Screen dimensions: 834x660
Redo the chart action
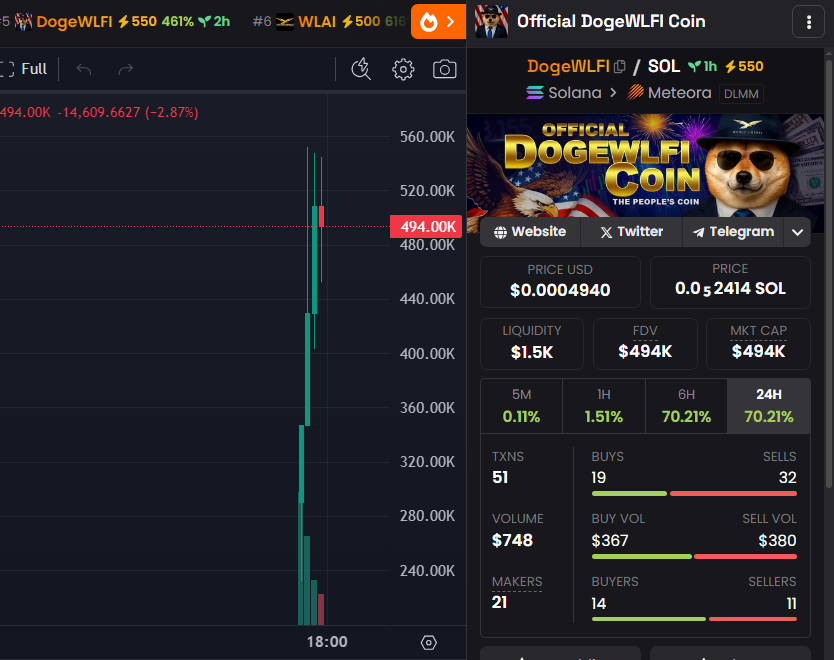[x=126, y=69]
